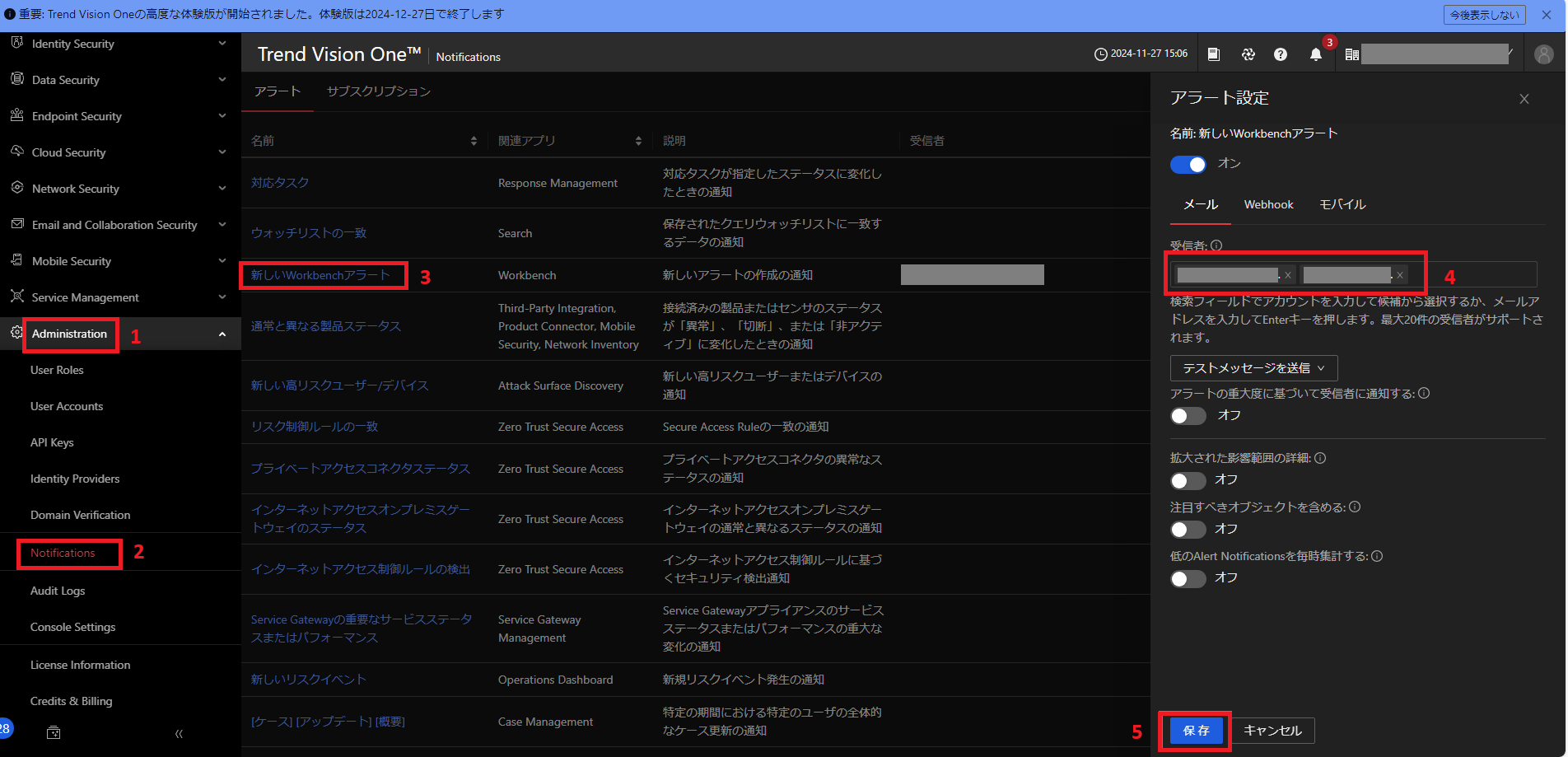Viewport: 1568px width, 757px height.
Task: Sort the table by 名前 column
Action: tap(474, 141)
